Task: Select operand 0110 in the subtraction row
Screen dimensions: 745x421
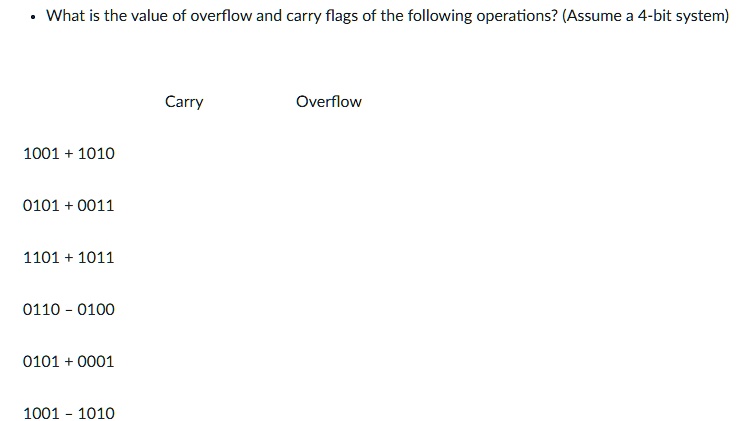Action: point(41,310)
